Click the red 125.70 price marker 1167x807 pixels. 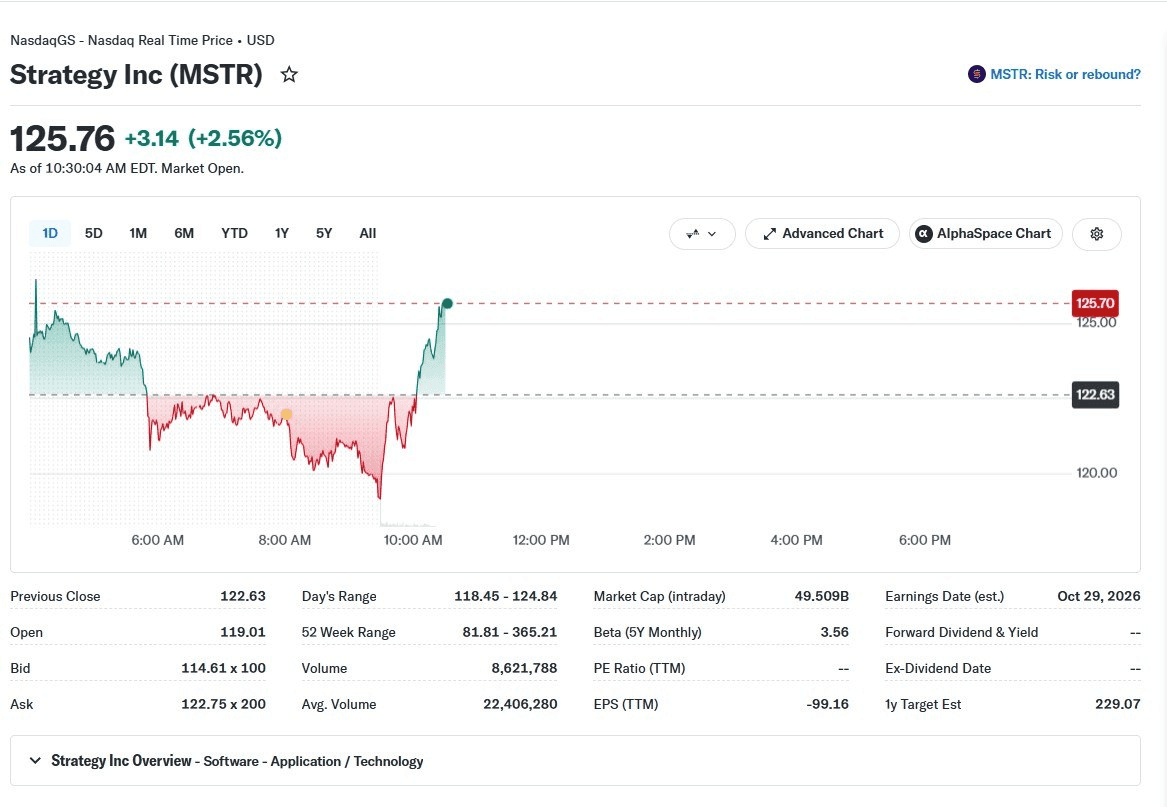point(1095,303)
